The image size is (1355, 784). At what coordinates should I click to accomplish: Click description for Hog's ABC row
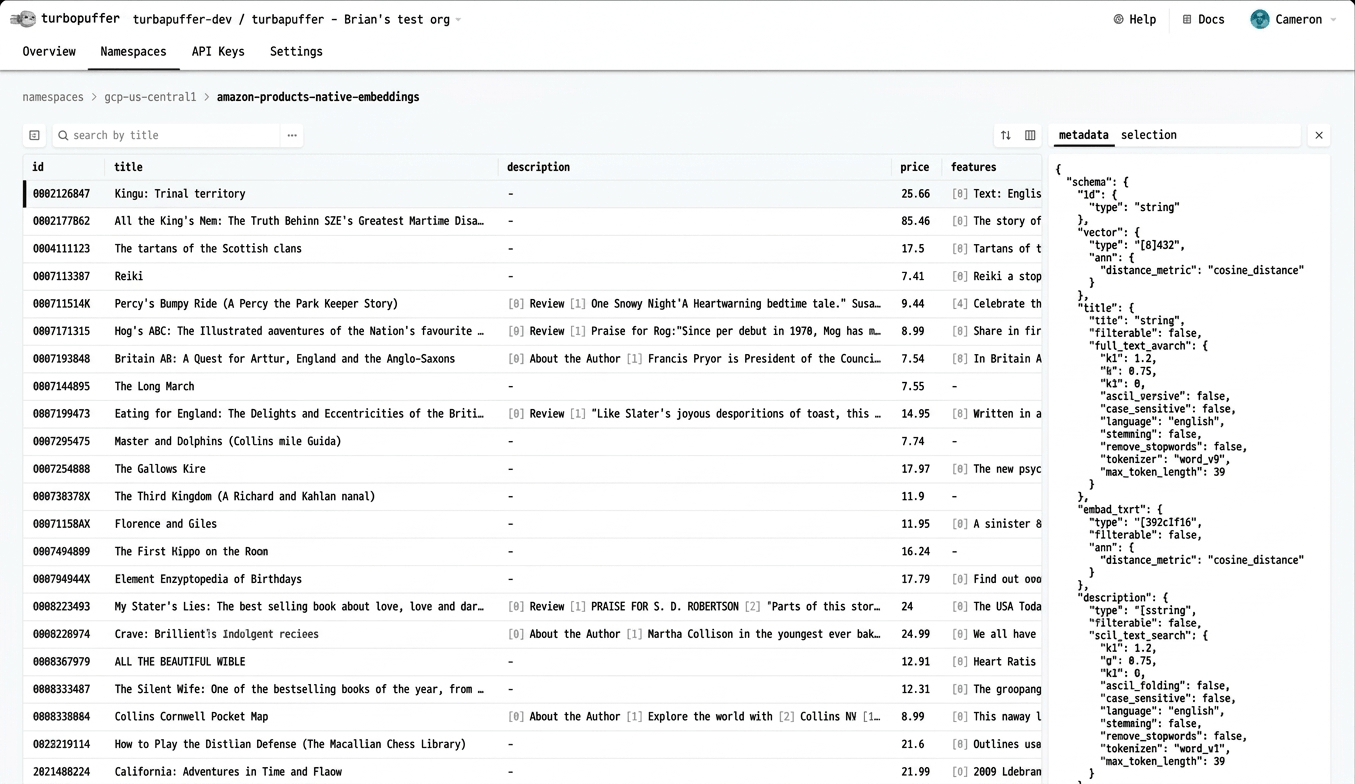point(694,331)
